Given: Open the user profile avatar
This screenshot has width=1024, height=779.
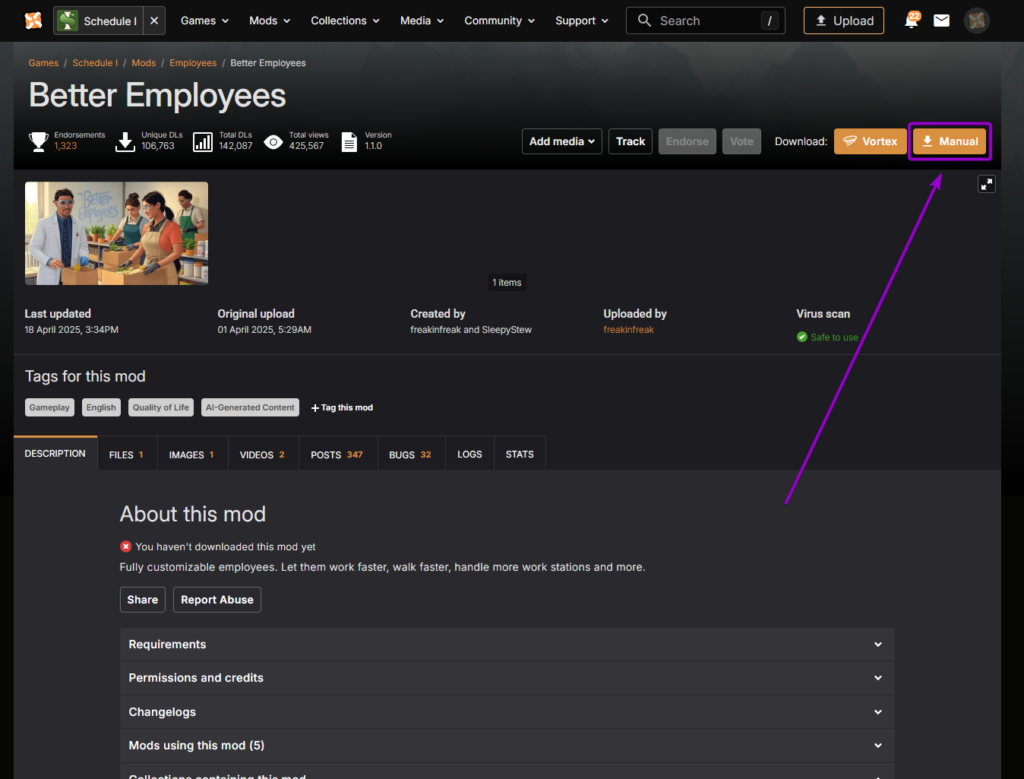Looking at the screenshot, I should click(x=976, y=21).
